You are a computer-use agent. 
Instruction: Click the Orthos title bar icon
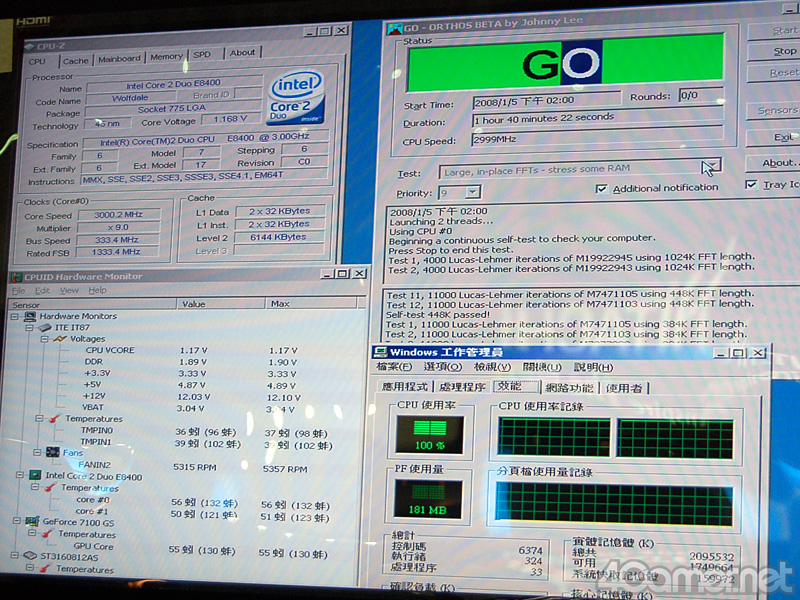(394, 28)
